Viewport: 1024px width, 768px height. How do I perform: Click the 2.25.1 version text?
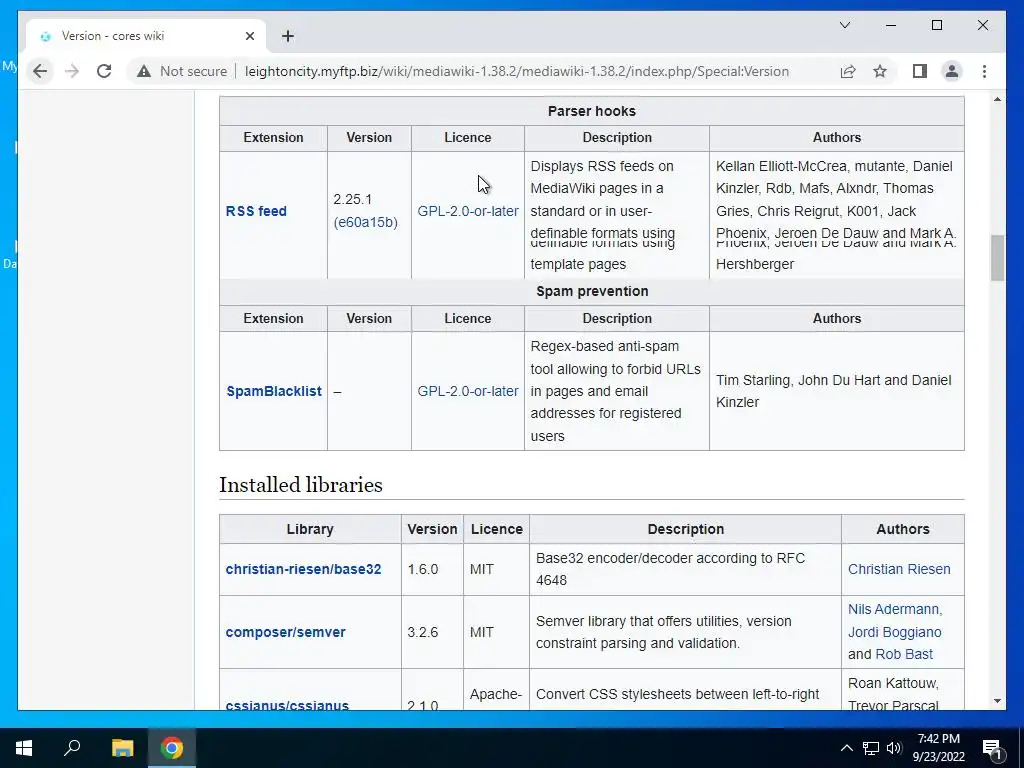353,199
